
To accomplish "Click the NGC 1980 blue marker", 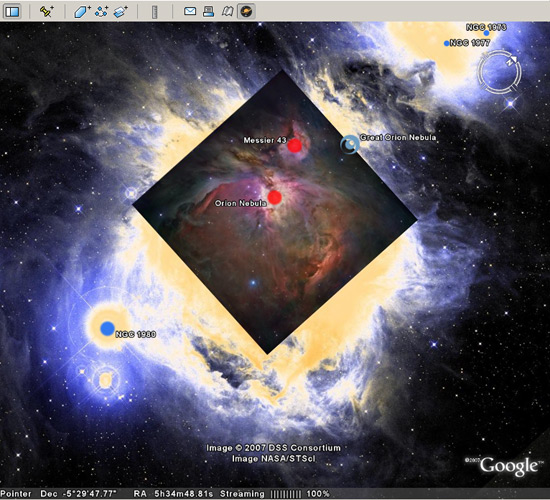I will point(107,328).
